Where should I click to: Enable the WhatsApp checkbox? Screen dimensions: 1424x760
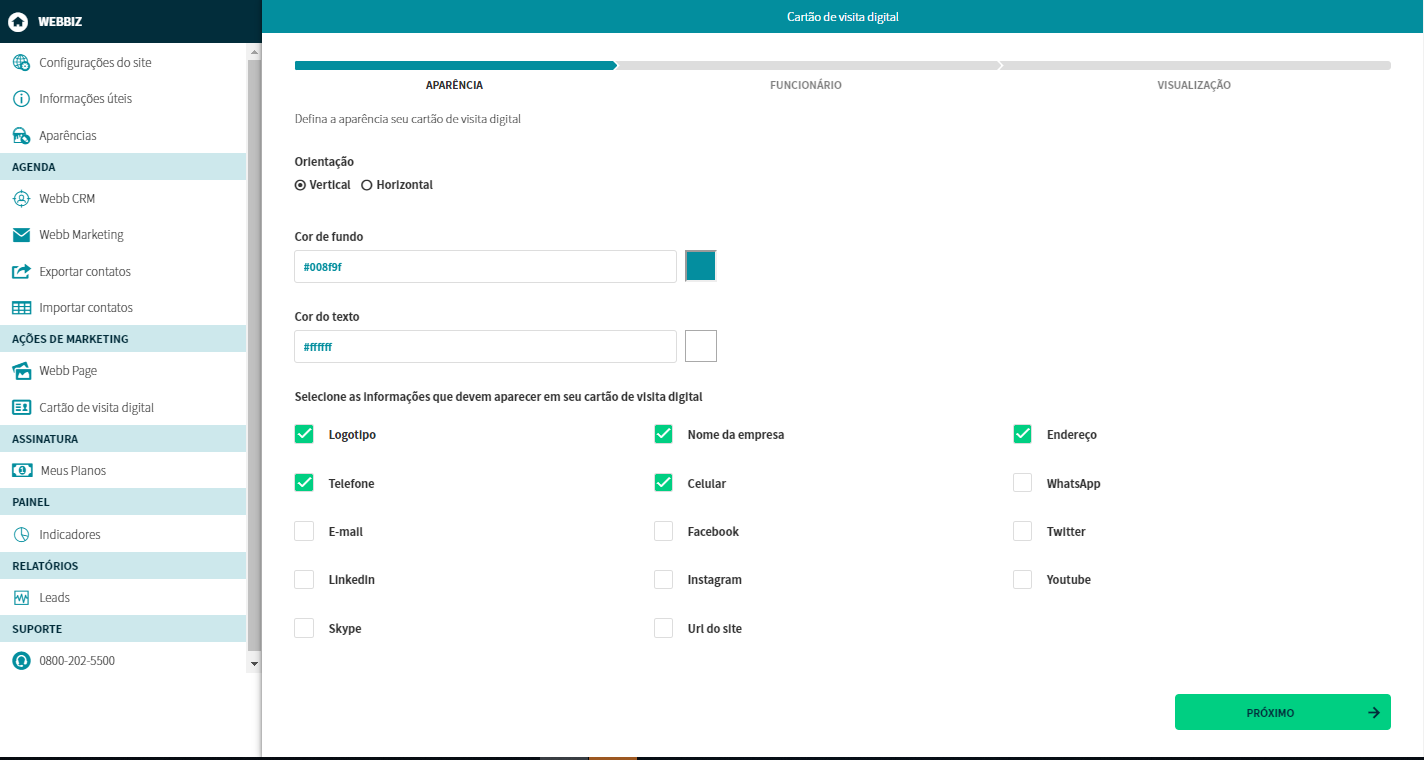1022,483
